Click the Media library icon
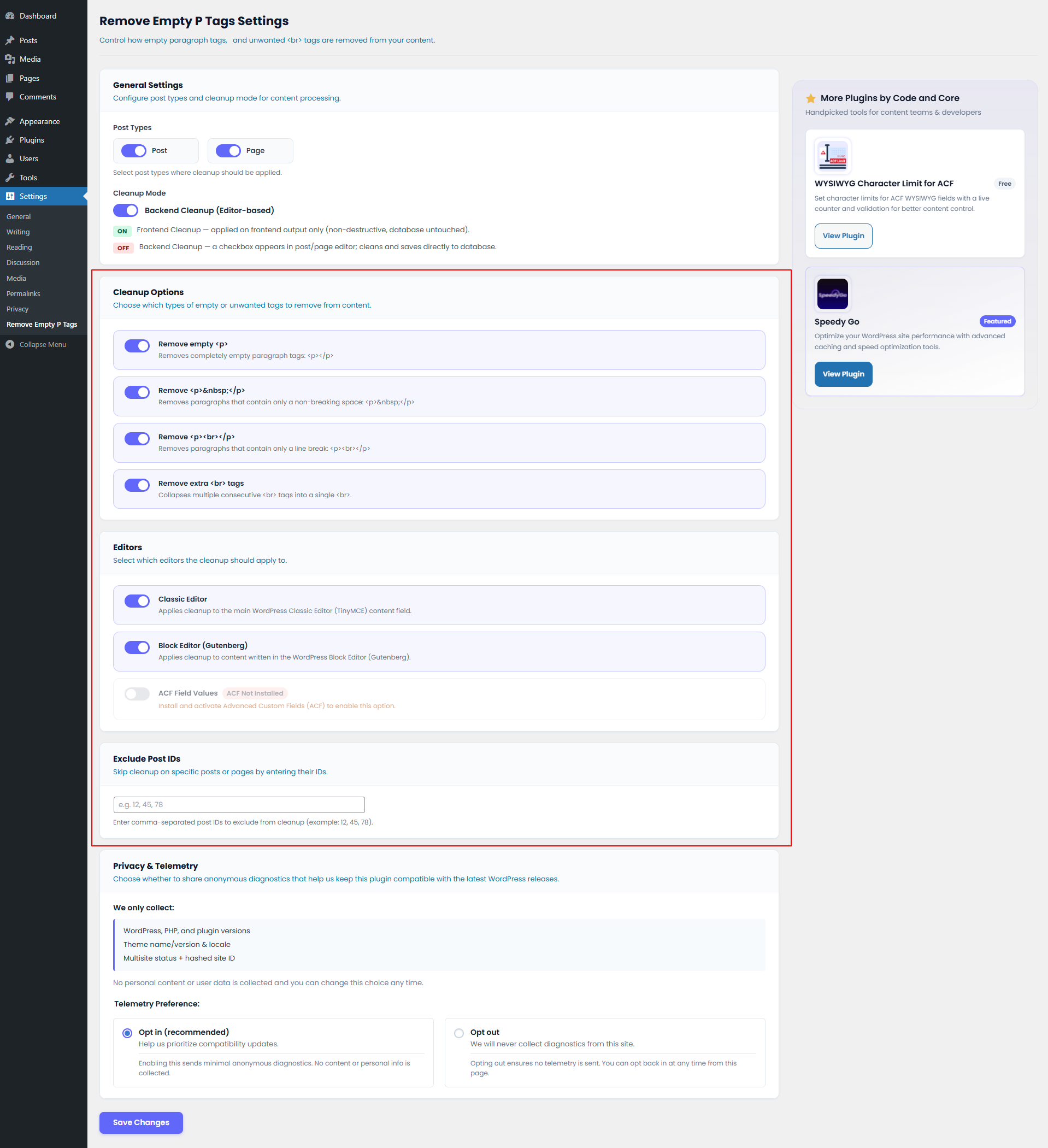 coord(10,59)
